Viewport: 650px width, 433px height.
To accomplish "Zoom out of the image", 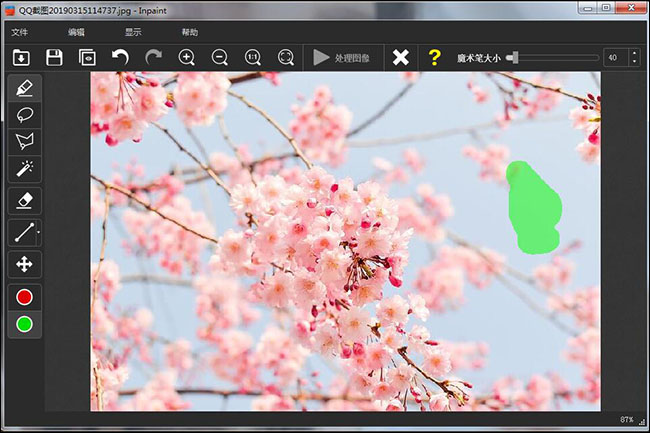I will [219, 58].
